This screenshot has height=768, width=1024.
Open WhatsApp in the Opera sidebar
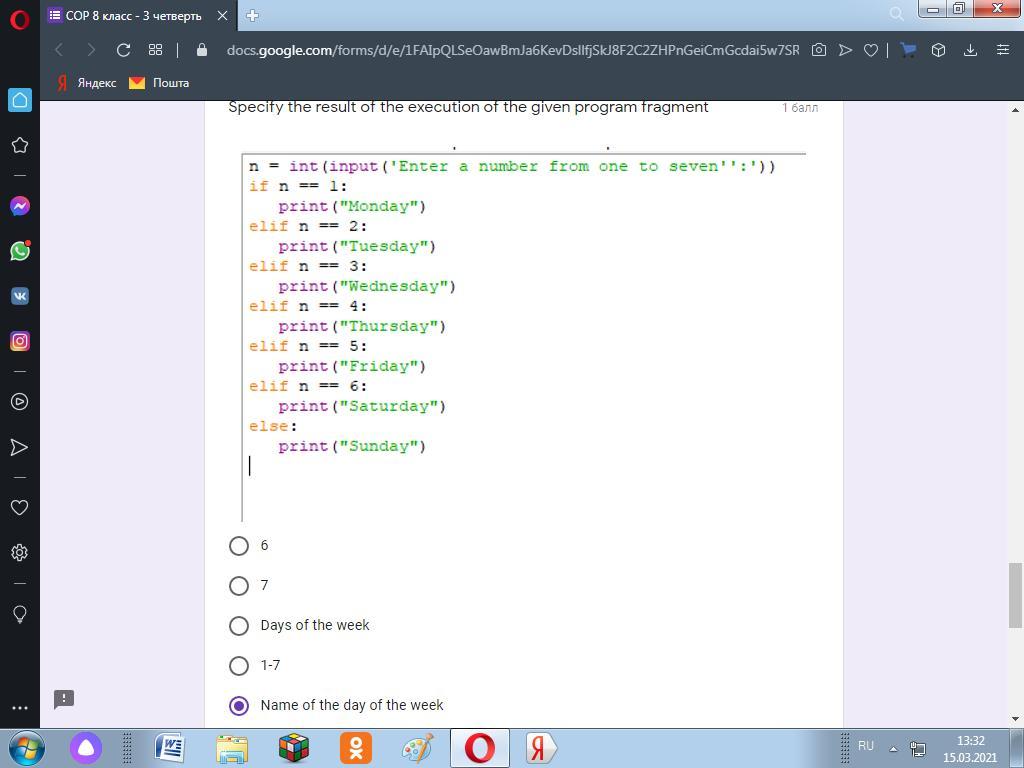pyautogui.click(x=19, y=251)
